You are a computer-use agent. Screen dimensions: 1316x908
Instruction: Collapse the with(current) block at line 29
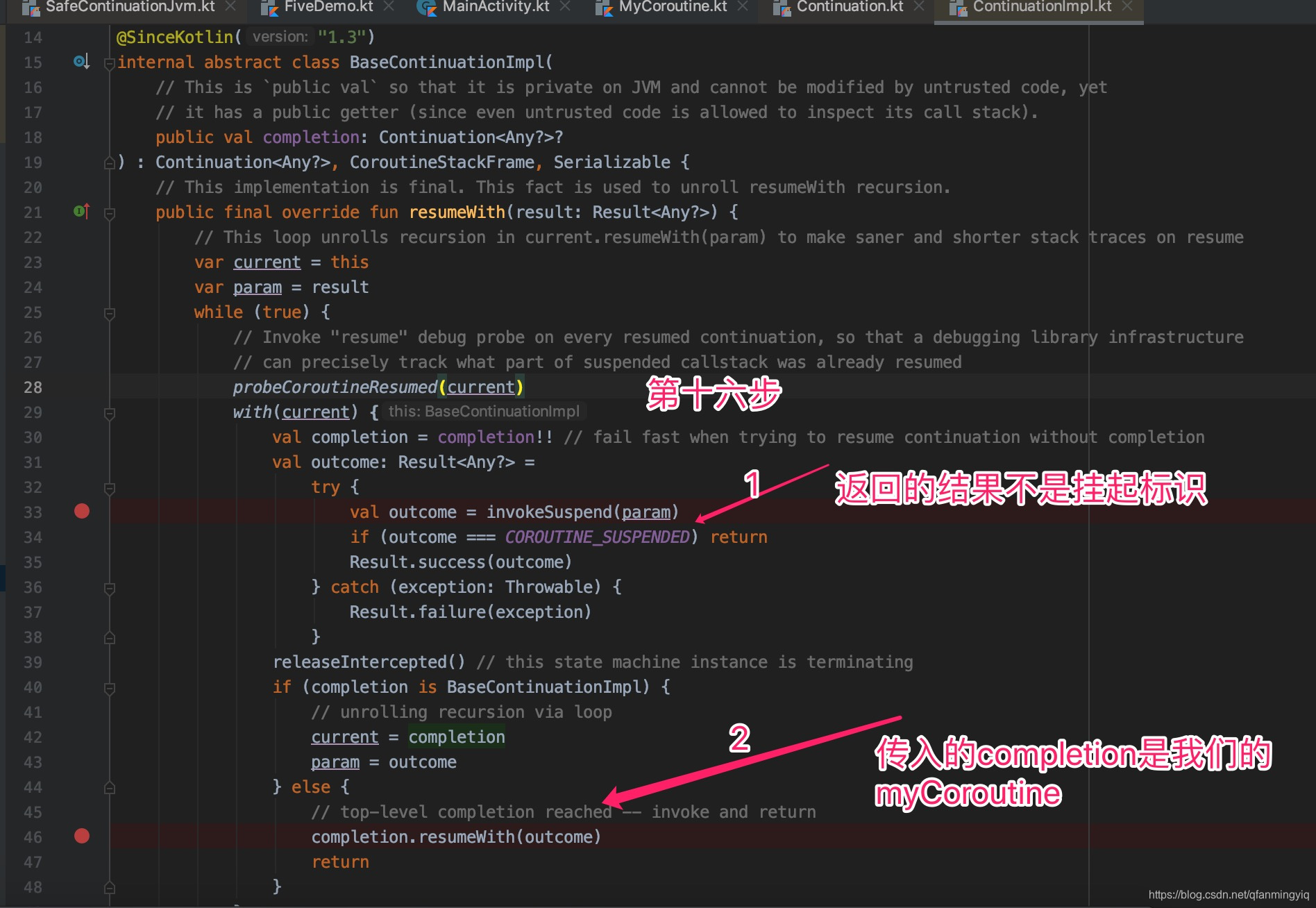tap(109, 414)
